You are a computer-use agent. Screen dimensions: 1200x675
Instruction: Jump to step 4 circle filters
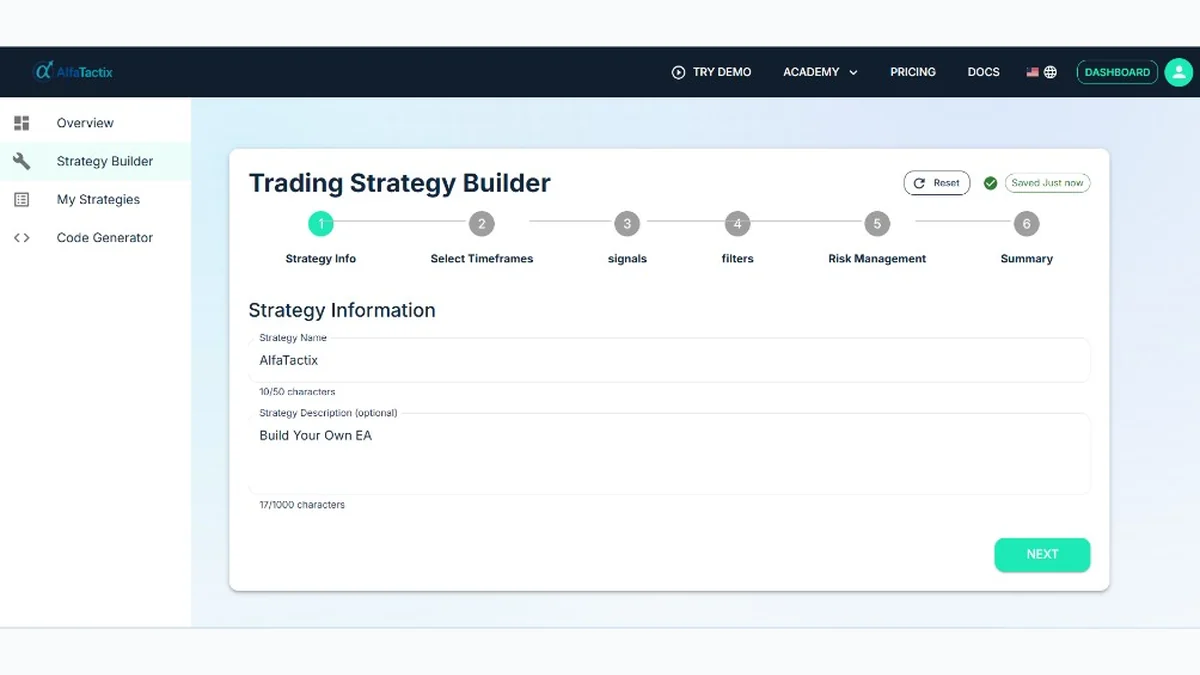(x=737, y=224)
